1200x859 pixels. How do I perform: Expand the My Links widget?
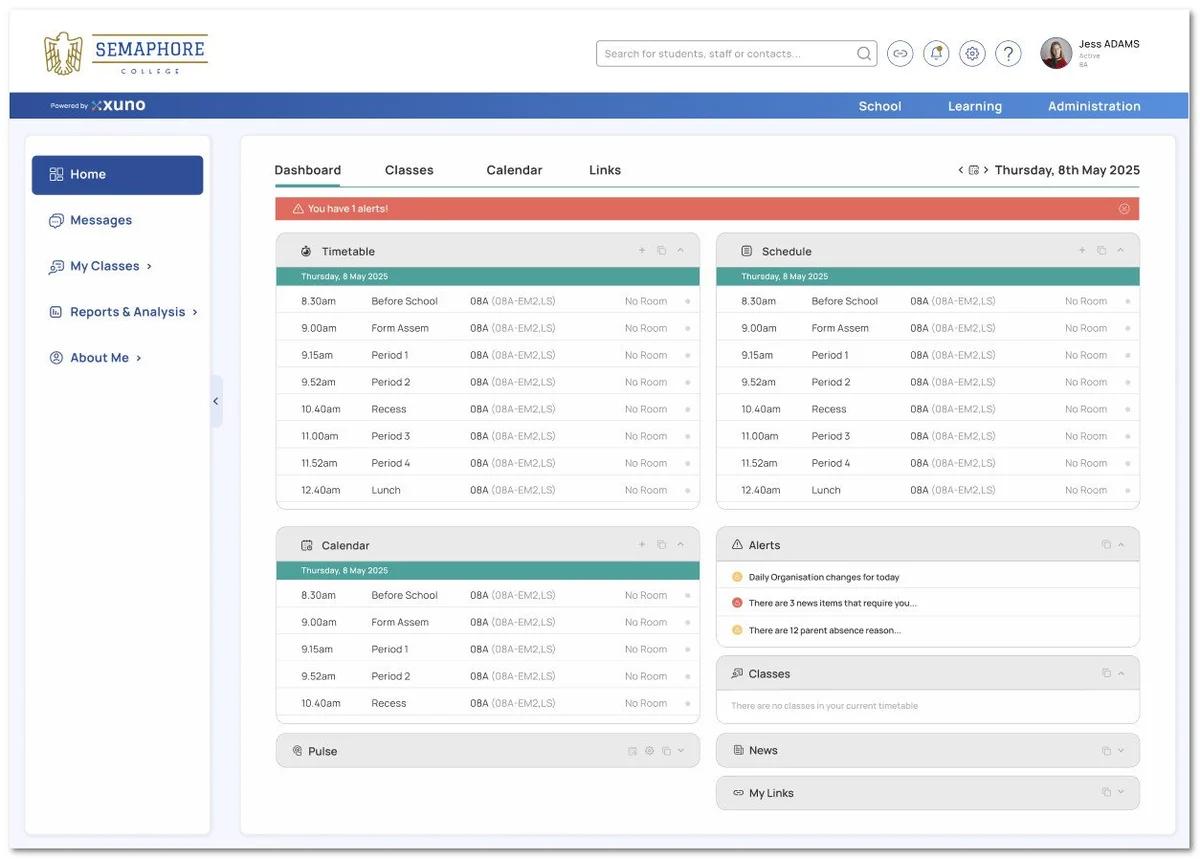[x=1120, y=793]
